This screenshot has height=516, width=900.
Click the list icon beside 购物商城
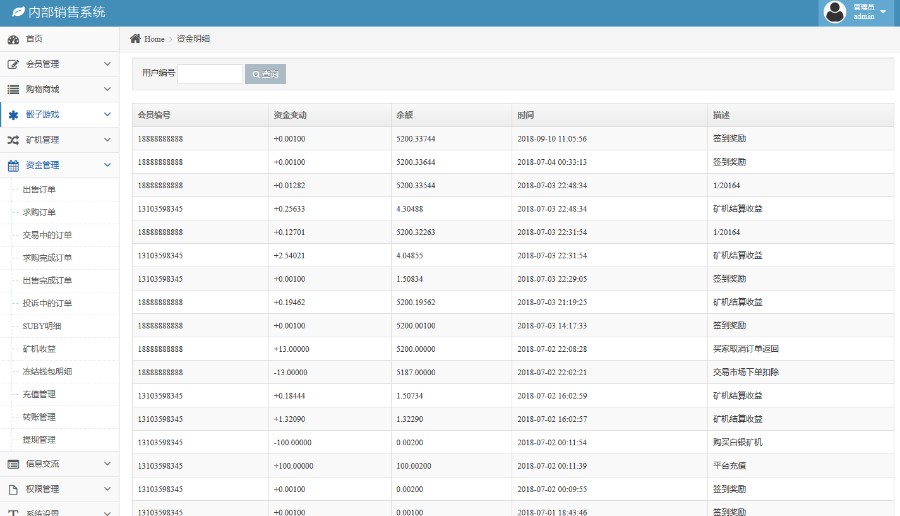[x=13, y=89]
